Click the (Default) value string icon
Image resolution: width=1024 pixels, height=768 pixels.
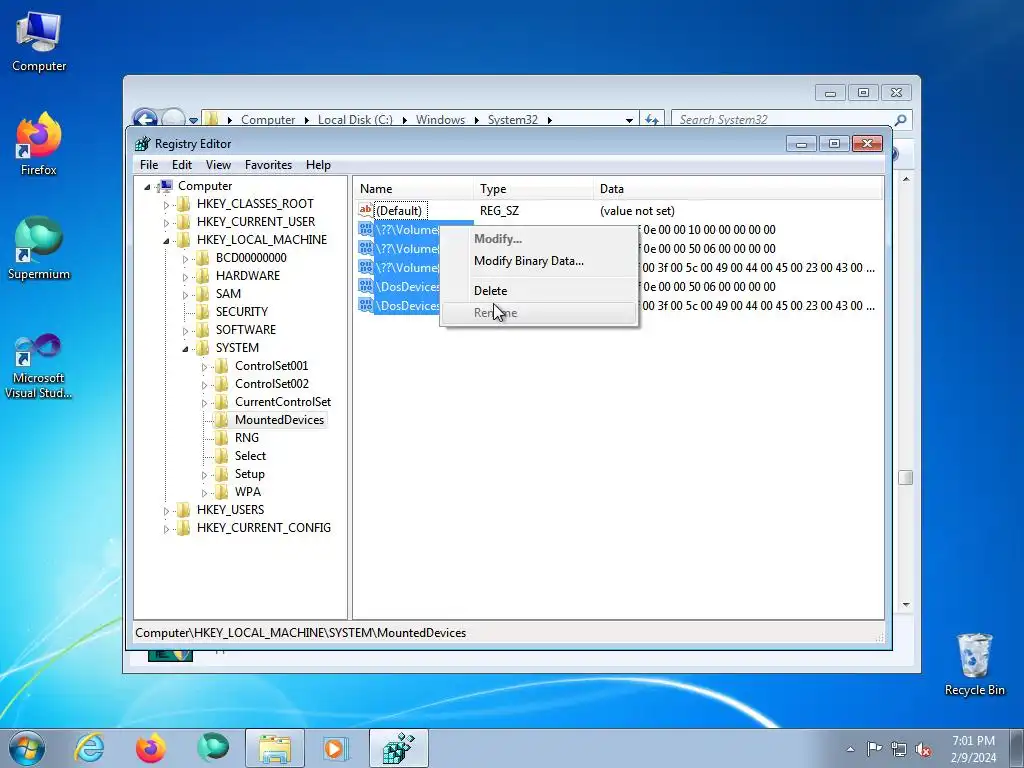pos(366,210)
